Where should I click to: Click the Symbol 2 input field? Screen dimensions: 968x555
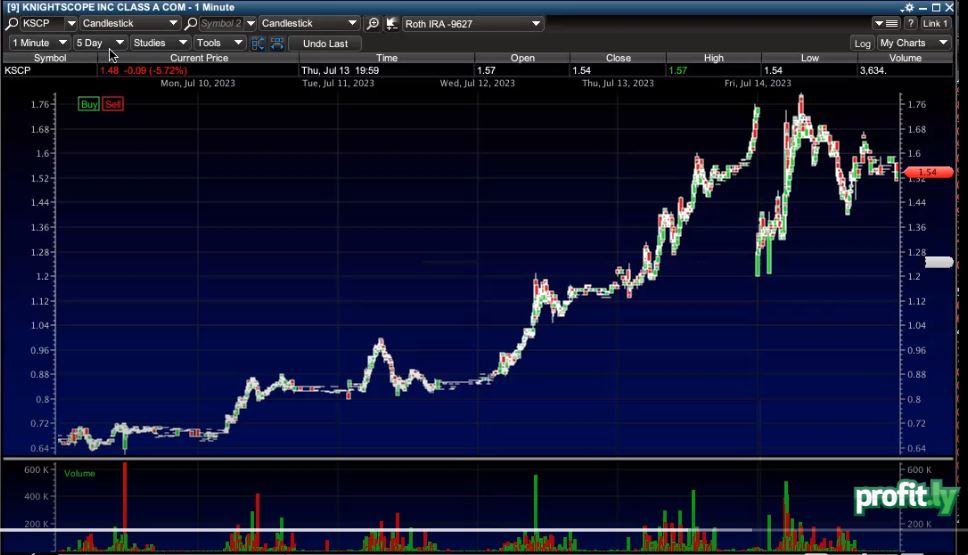click(221, 23)
